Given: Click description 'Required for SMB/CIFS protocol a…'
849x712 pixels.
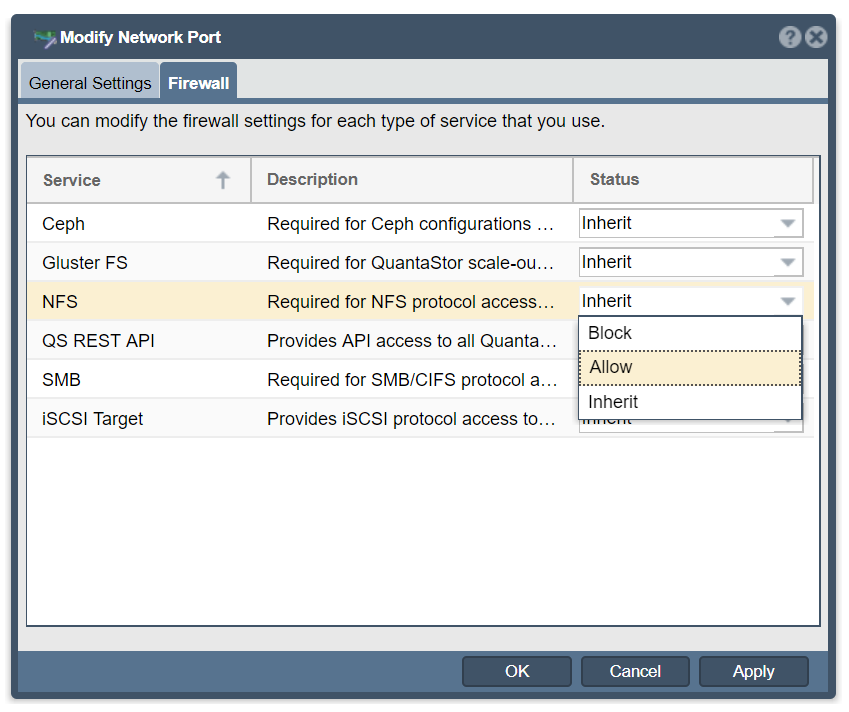Looking at the screenshot, I should [413, 380].
